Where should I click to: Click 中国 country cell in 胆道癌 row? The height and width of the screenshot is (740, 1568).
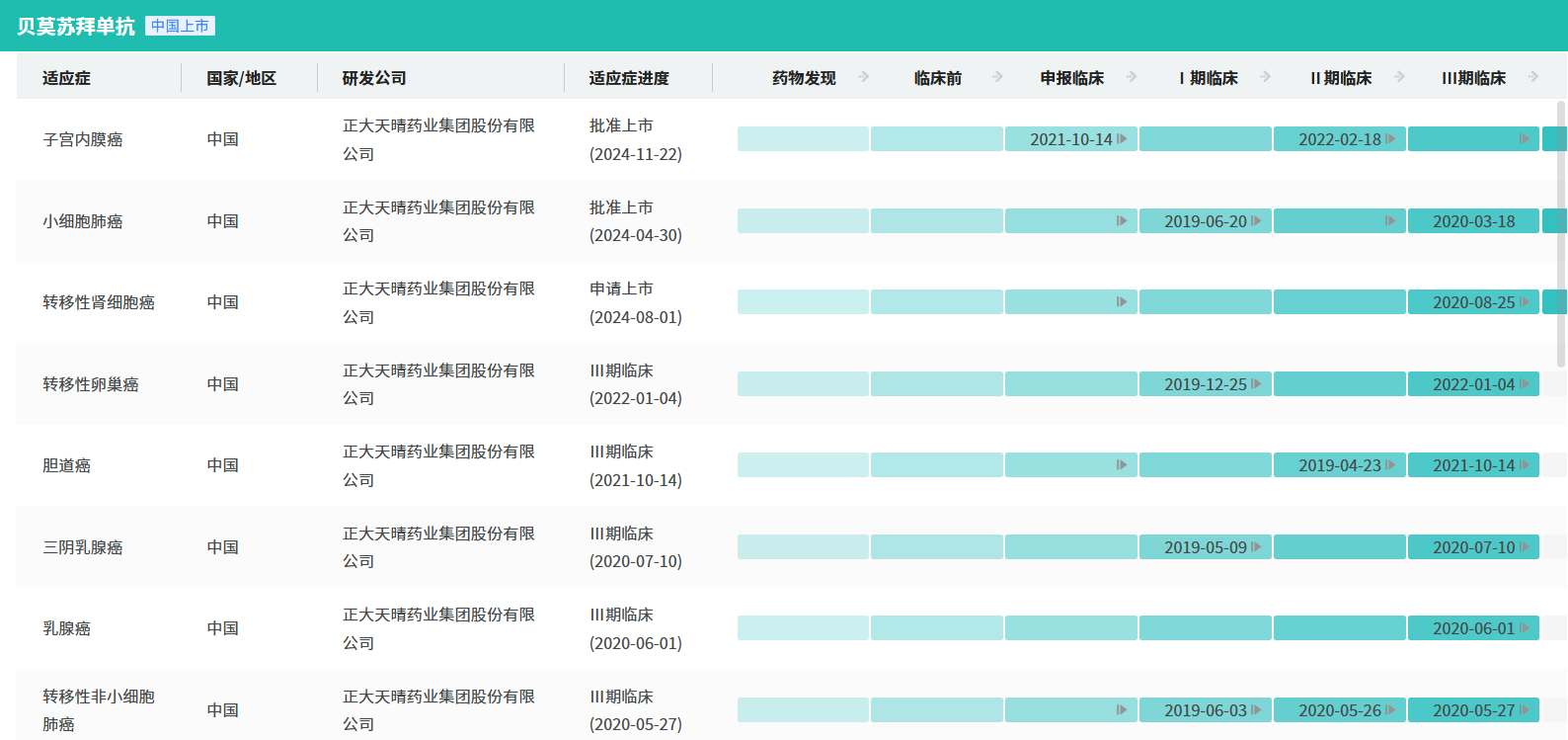point(223,465)
